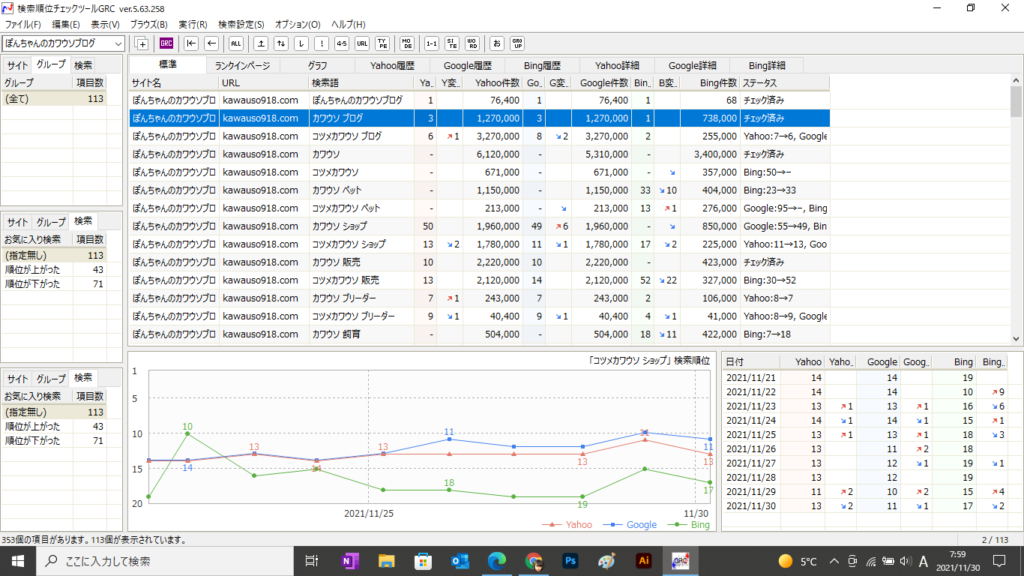1024x576 pixels.
Task: Click the MODE toolbar icon
Action: coord(407,44)
